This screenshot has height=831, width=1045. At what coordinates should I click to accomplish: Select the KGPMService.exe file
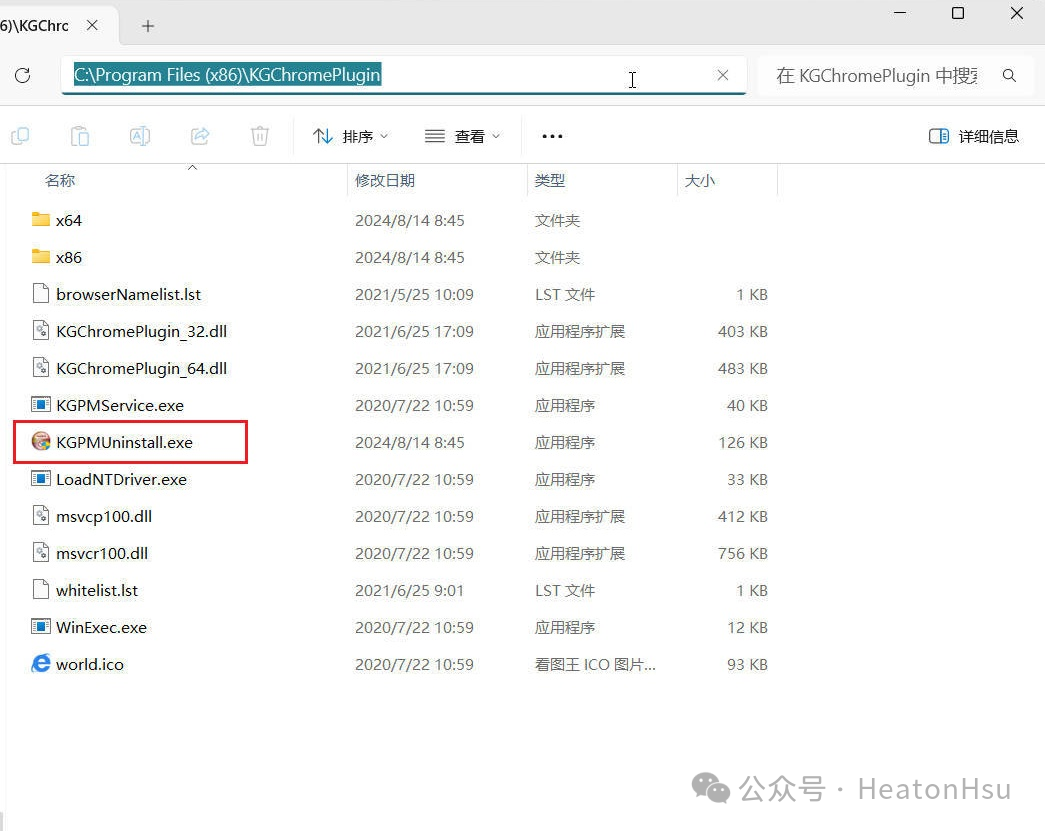(x=120, y=405)
